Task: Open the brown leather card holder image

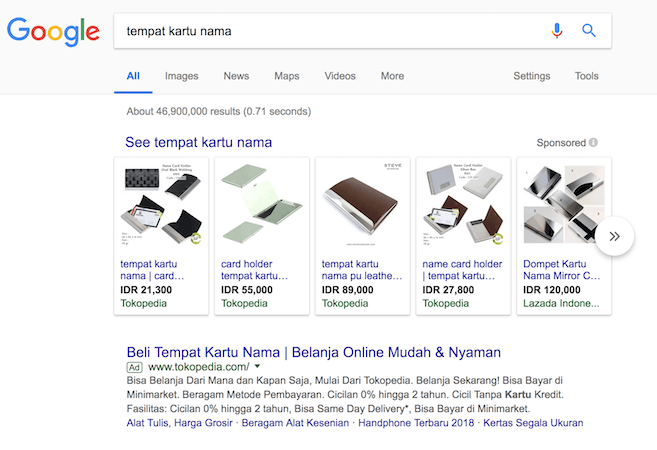Action: tap(362, 204)
